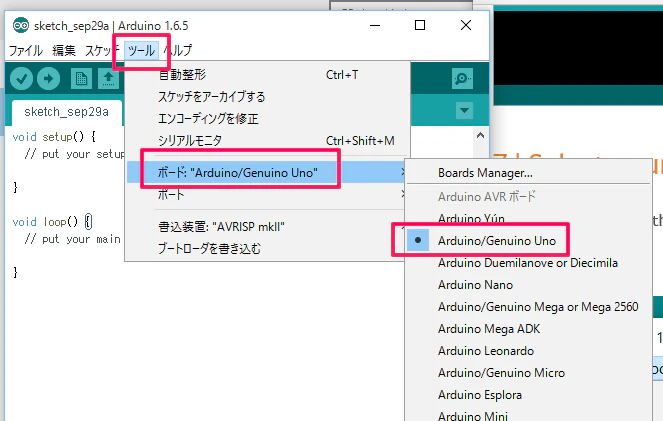This screenshot has height=421, width=663.
Task: Minimize the Arduino window
Action: coord(375,25)
